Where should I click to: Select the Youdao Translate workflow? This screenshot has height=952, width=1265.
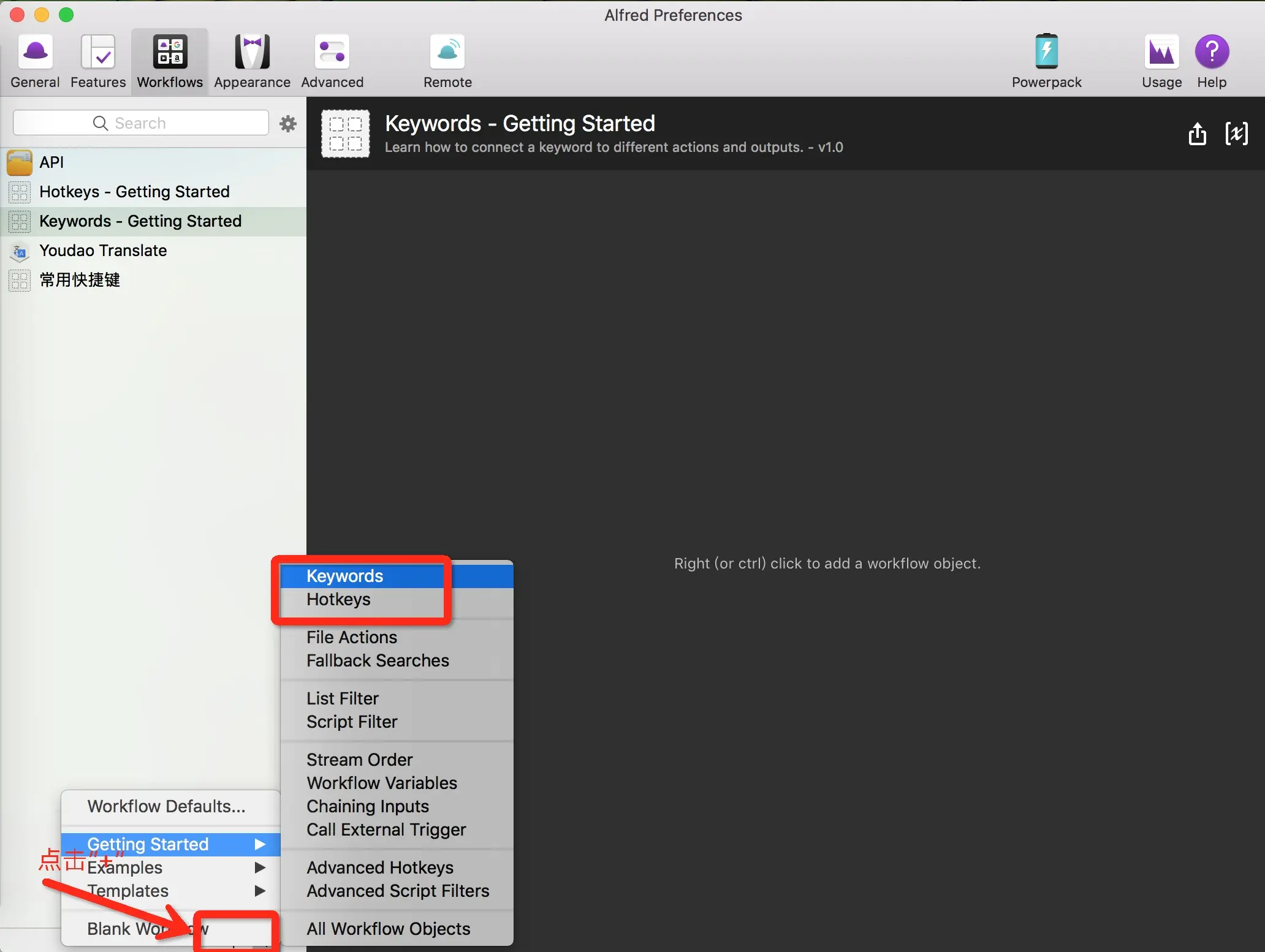103,251
